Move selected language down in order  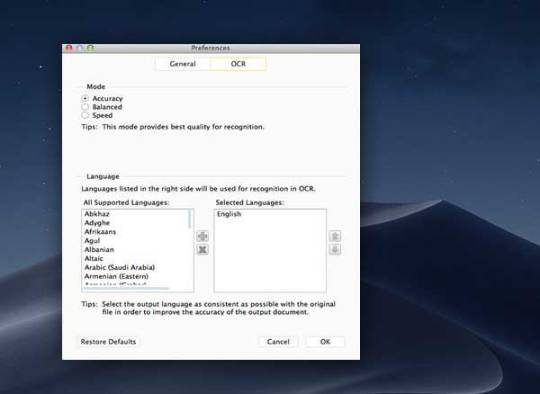(335, 249)
